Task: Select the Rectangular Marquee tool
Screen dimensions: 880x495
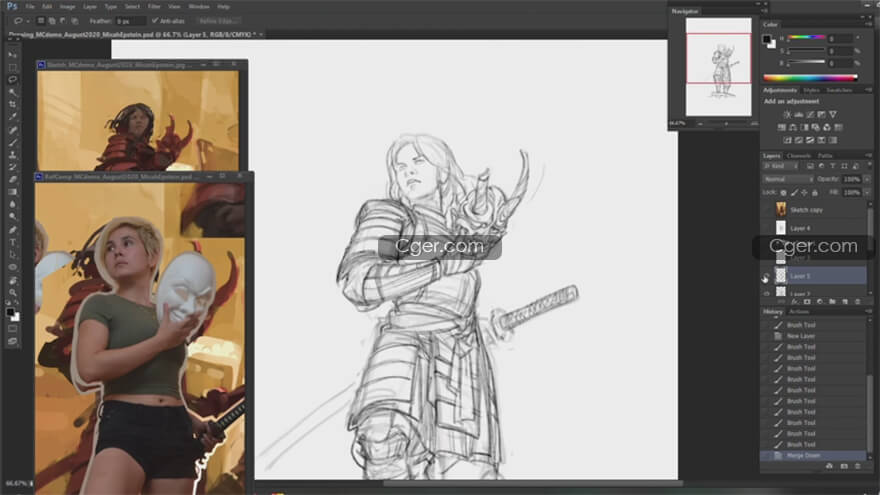Action: (x=12, y=67)
